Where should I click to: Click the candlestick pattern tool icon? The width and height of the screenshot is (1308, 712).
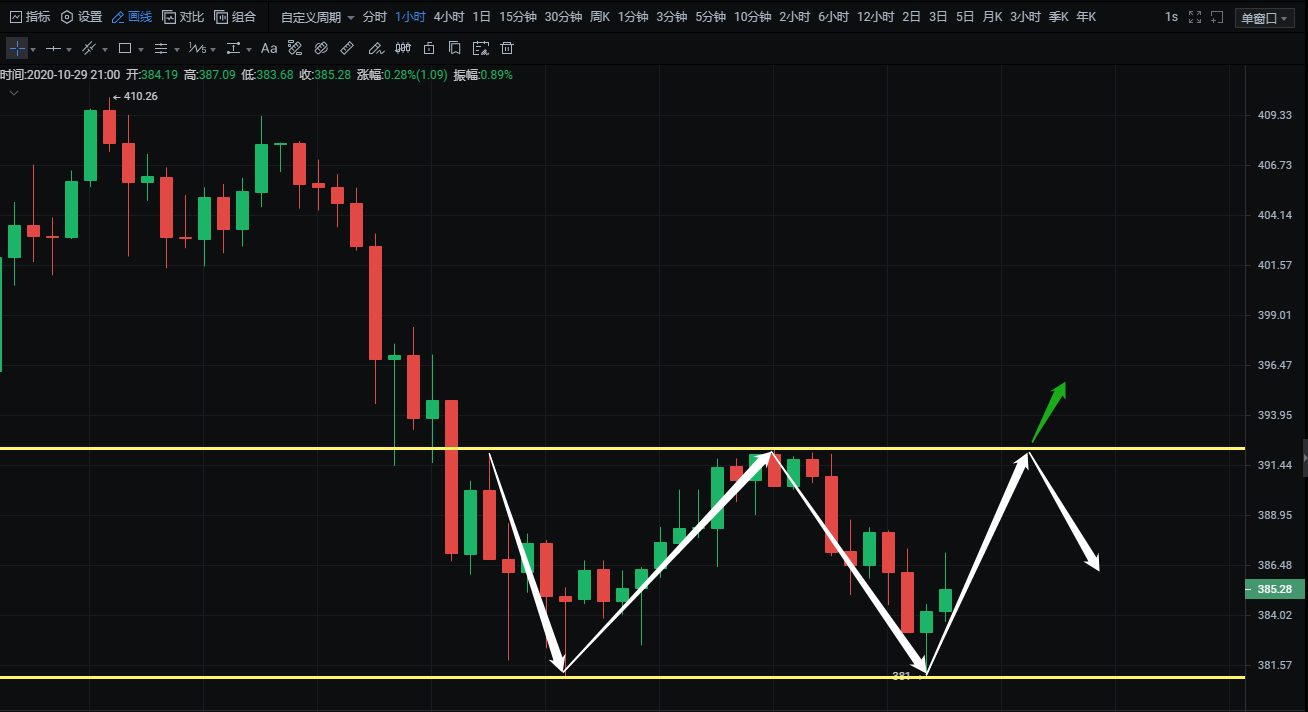pyautogui.click(x=403, y=48)
